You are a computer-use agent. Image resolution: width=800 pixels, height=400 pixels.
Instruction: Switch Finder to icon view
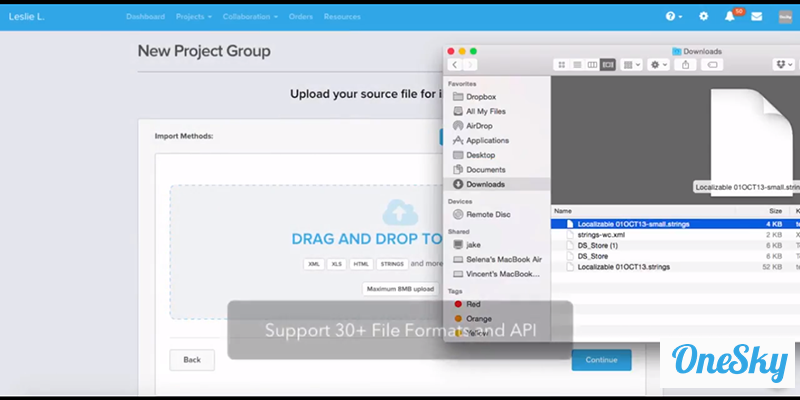pyautogui.click(x=562, y=65)
